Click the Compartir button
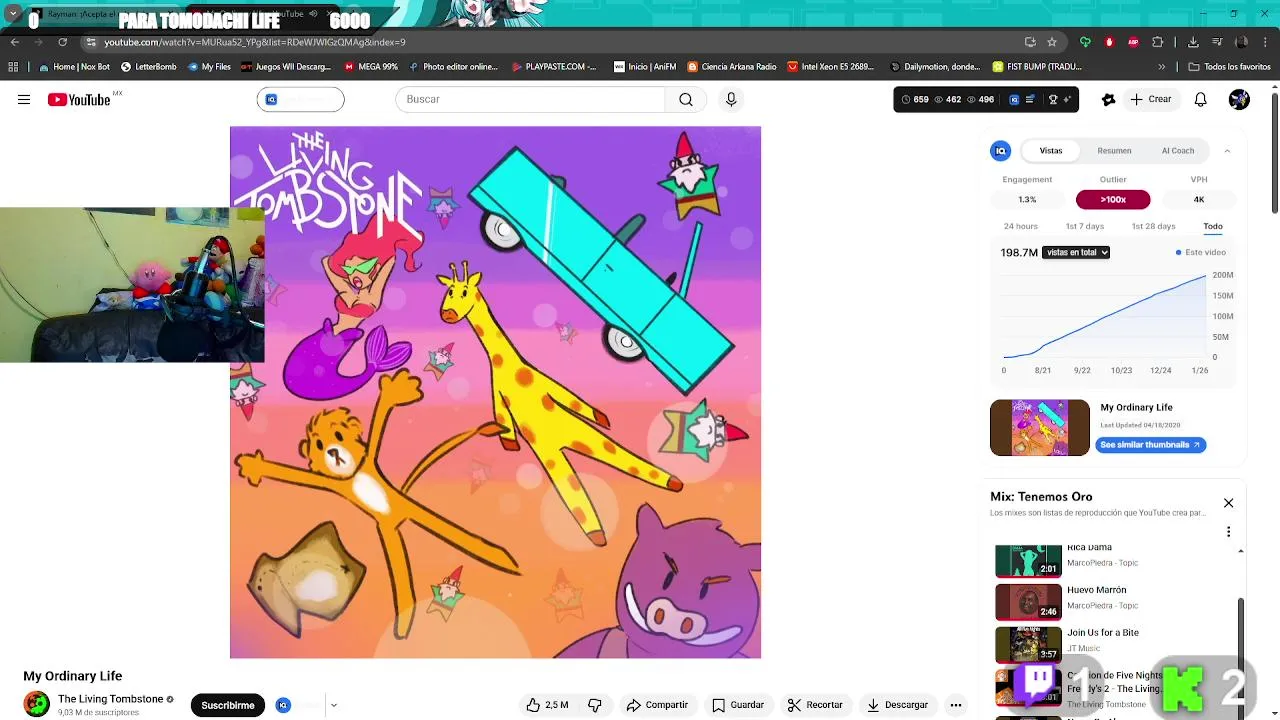1280x720 pixels. (x=657, y=705)
